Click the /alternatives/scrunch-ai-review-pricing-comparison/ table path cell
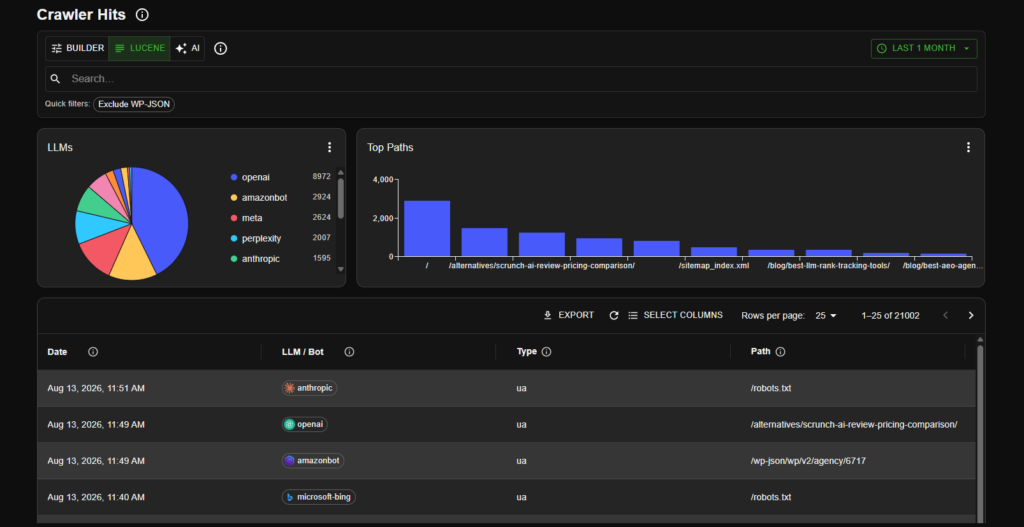The image size is (1024, 527). pyautogui.click(x=854, y=424)
